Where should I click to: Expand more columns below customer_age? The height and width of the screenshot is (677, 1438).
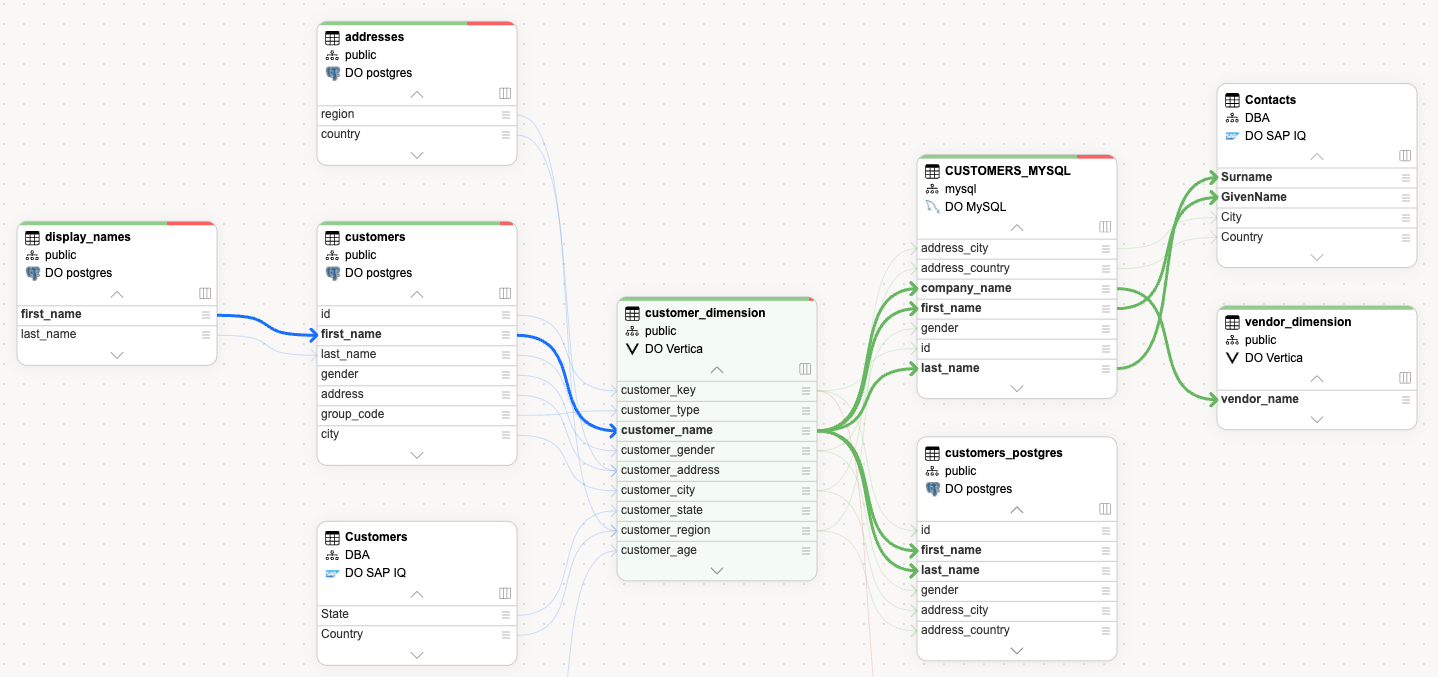tap(717, 570)
